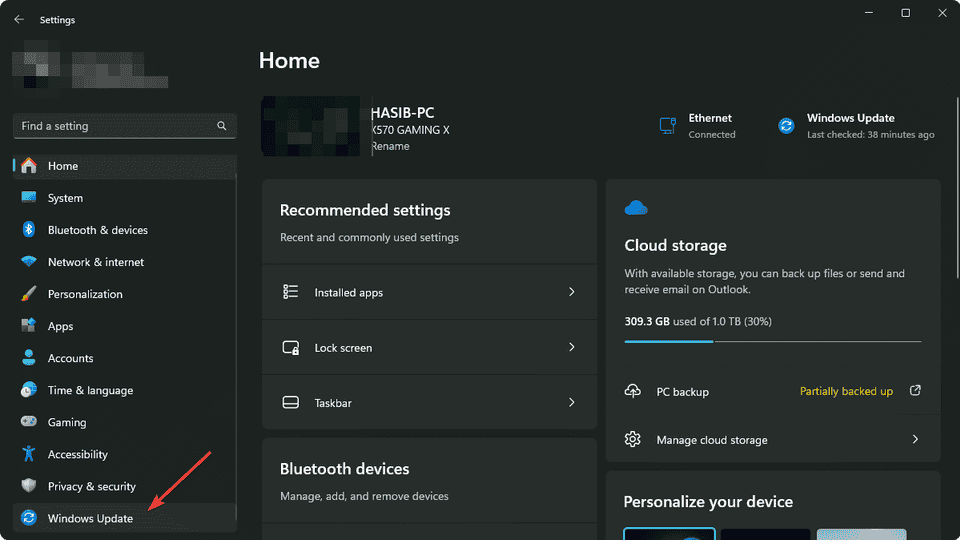Click the Network wifi icon in sidebar
This screenshot has width=960, height=540.
29,261
